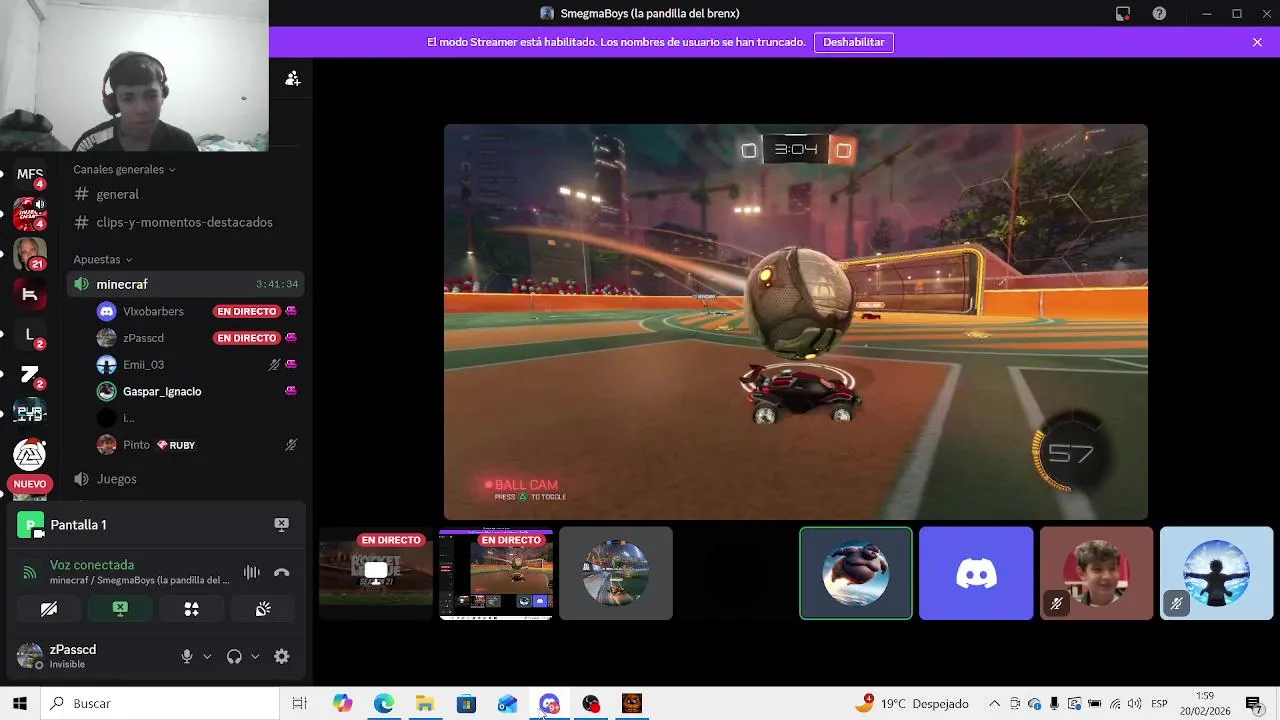
Task: Click EN DIRECTO badge next to Vlxobarbers
Action: tap(246, 311)
